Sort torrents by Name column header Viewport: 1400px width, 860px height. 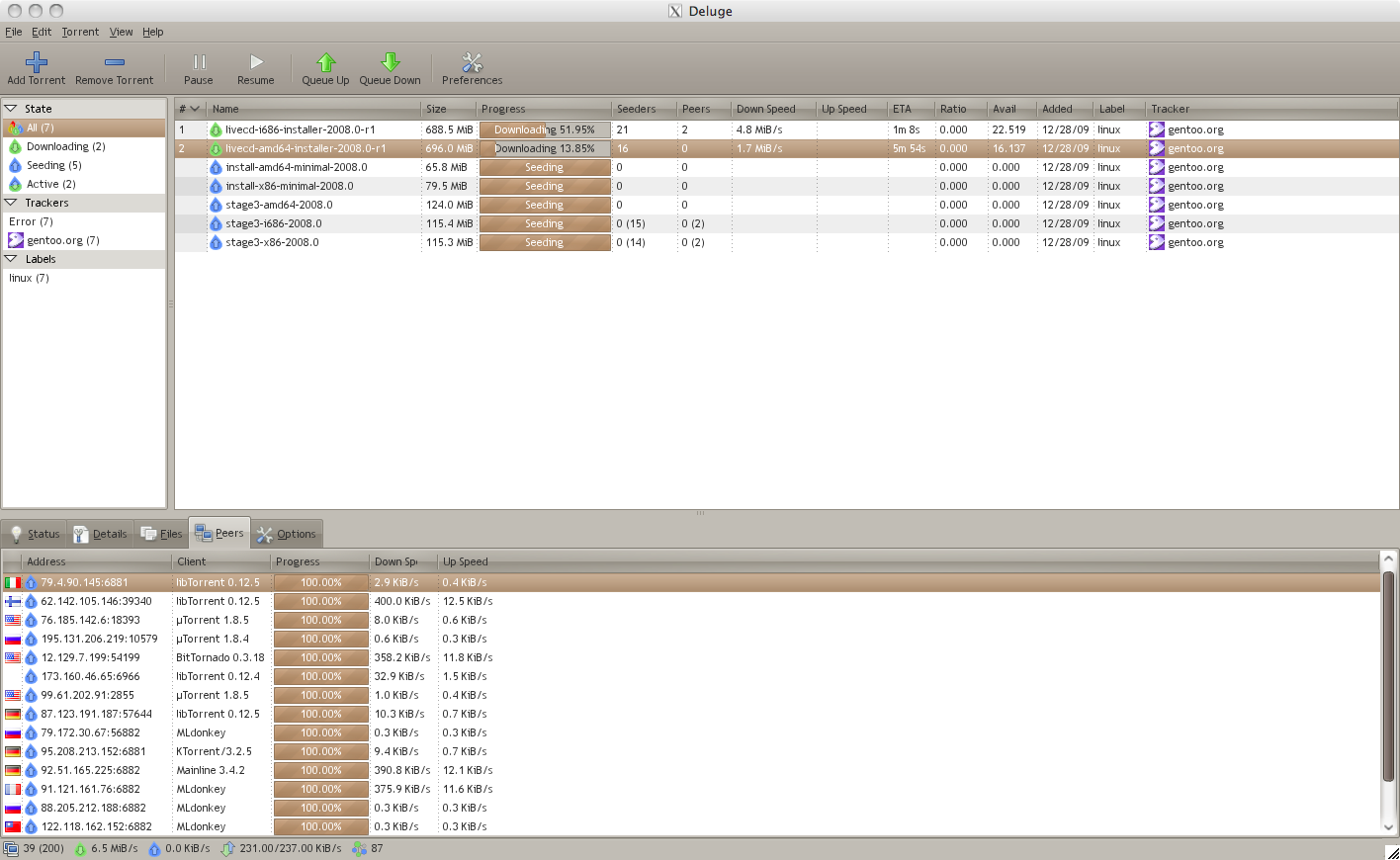tap(313, 109)
